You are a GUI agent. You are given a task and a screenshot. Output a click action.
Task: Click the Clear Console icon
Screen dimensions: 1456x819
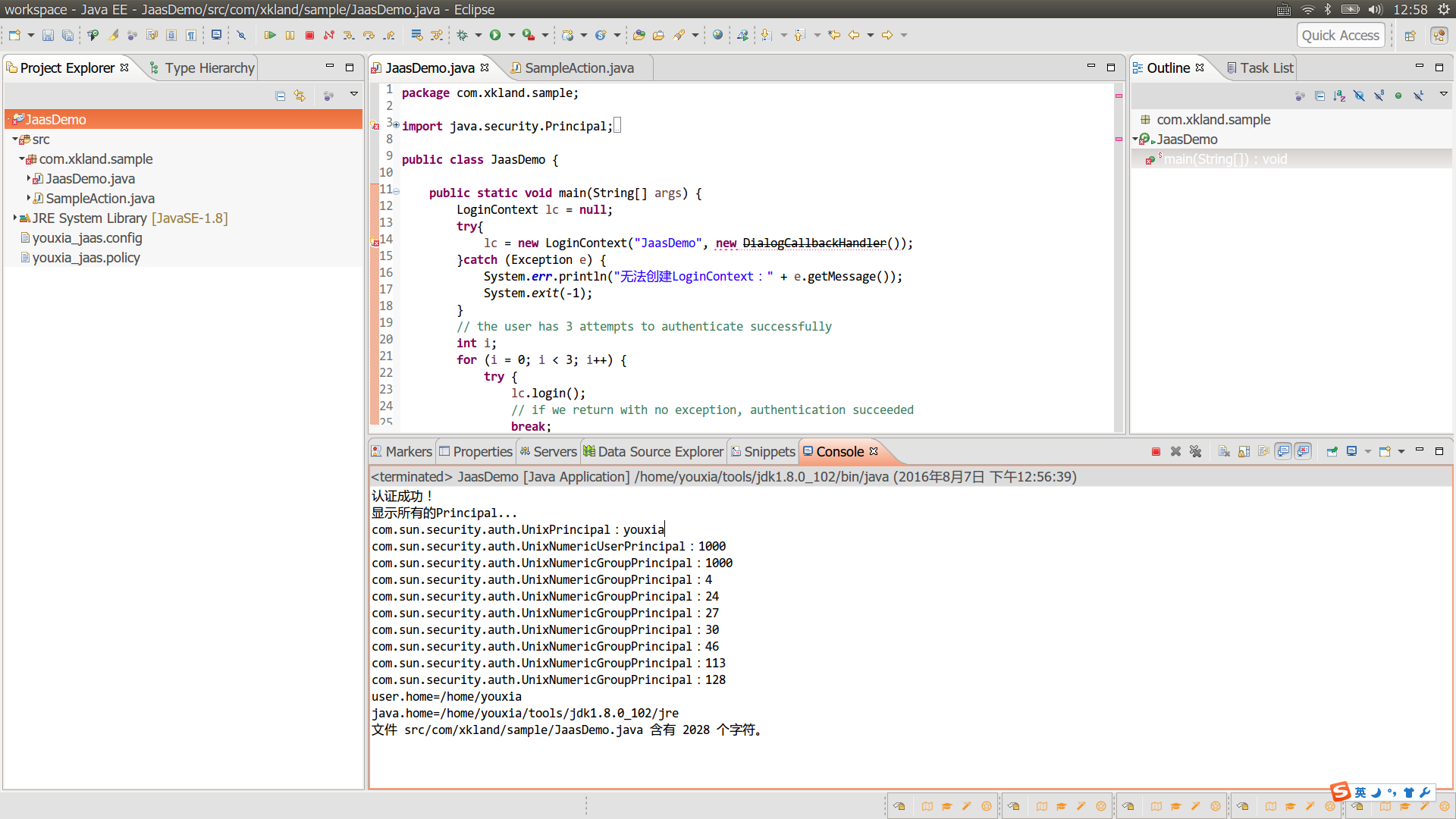pos(1224,451)
